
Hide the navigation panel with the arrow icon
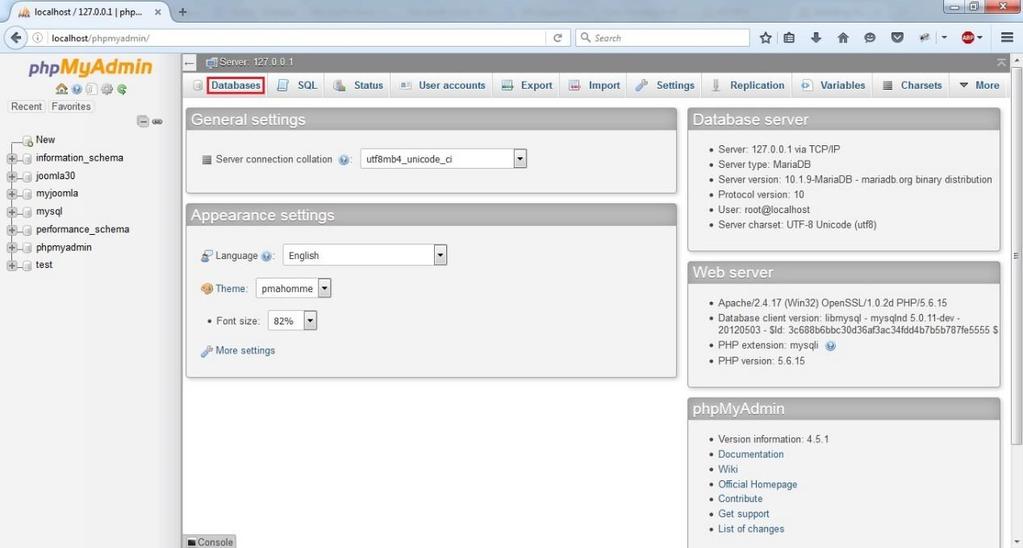click(189, 63)
